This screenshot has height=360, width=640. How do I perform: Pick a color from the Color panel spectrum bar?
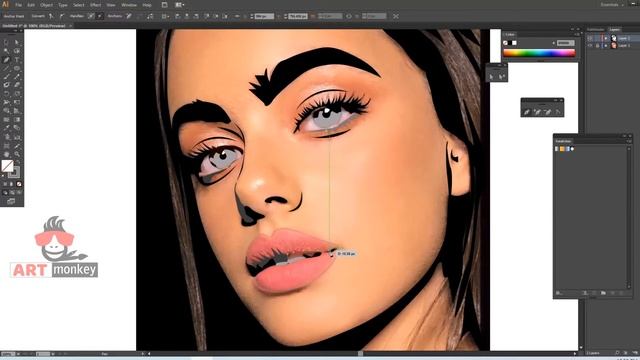tap(539, 53)
